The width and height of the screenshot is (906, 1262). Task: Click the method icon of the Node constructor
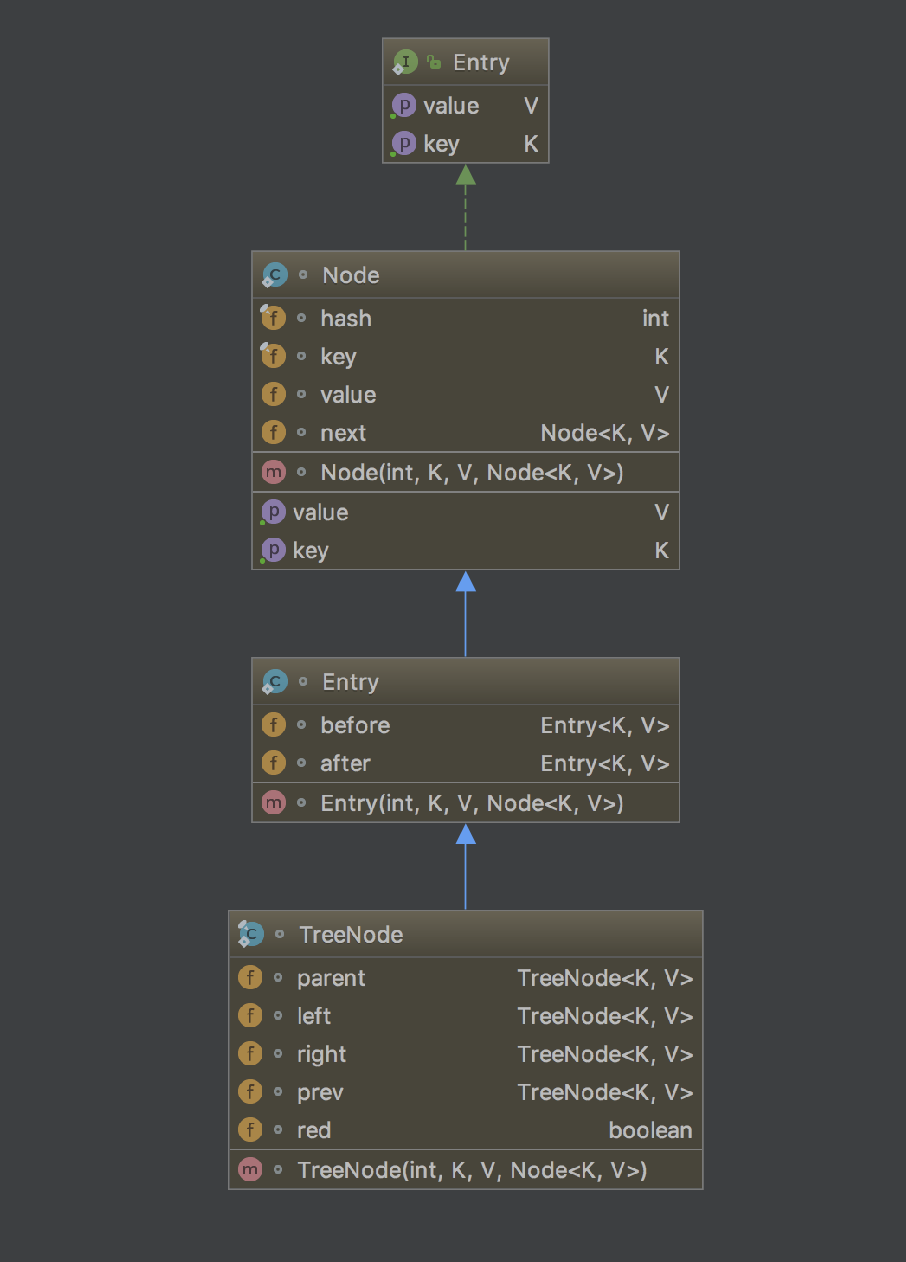(x=272, y=472)
